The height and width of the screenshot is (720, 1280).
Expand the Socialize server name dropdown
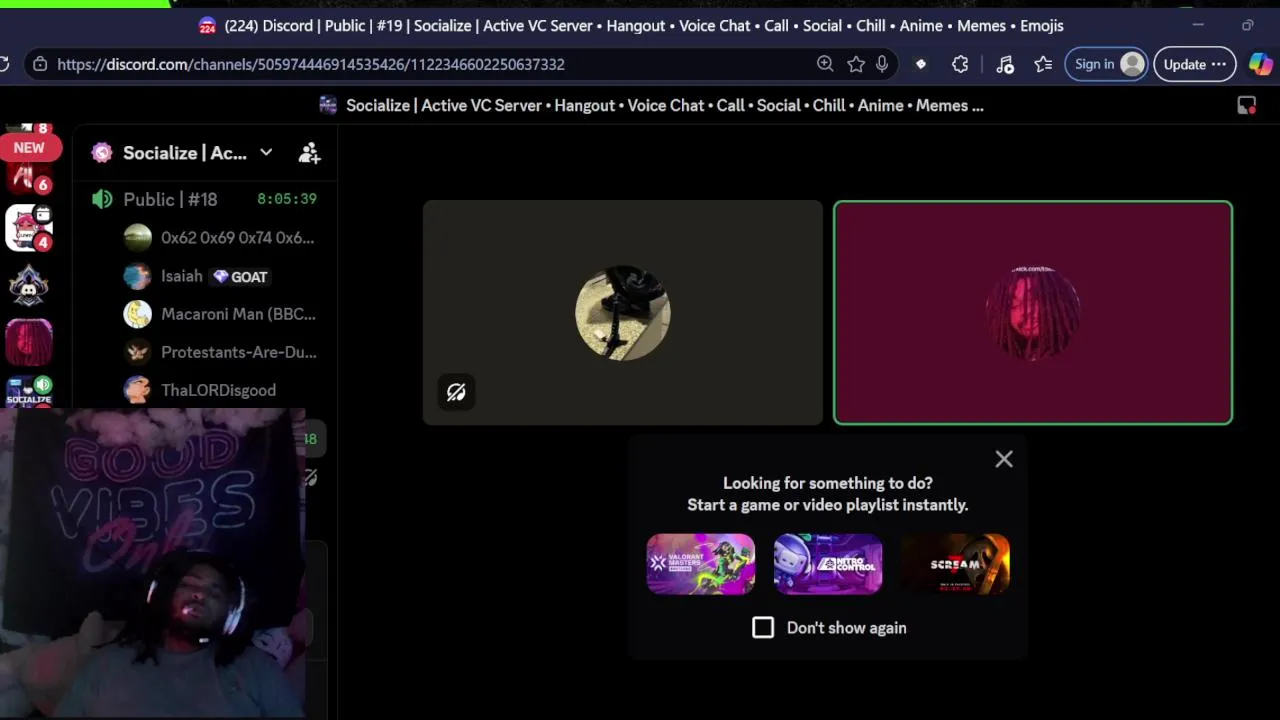[x=266, y=153]
